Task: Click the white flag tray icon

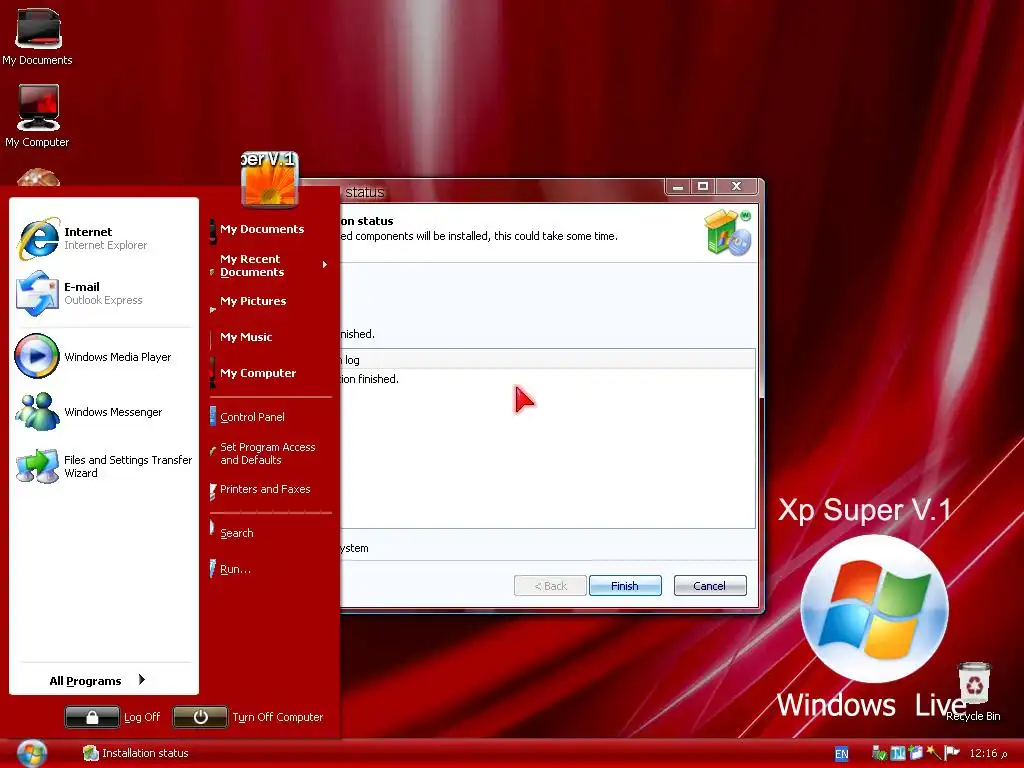Action: (x=952, y=753)
